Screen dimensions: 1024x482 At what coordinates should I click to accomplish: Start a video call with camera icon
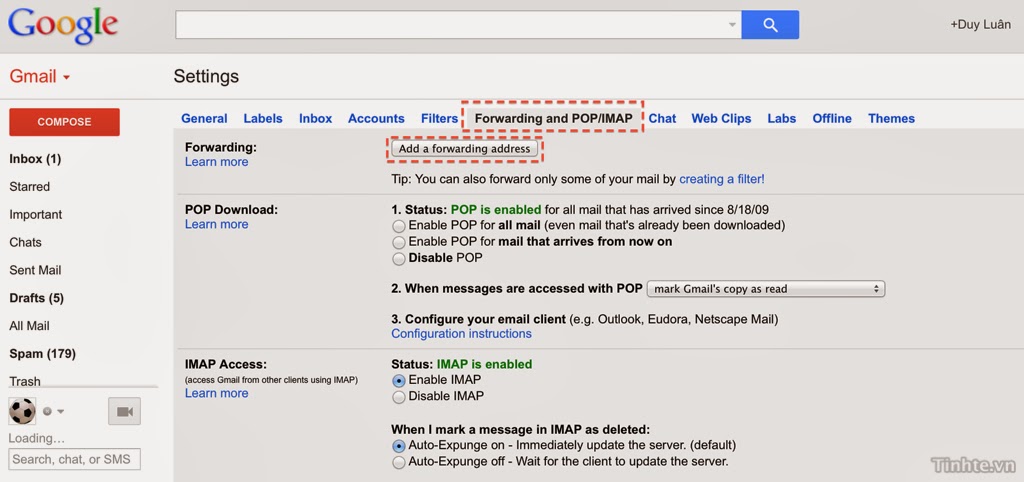[124, 411]
